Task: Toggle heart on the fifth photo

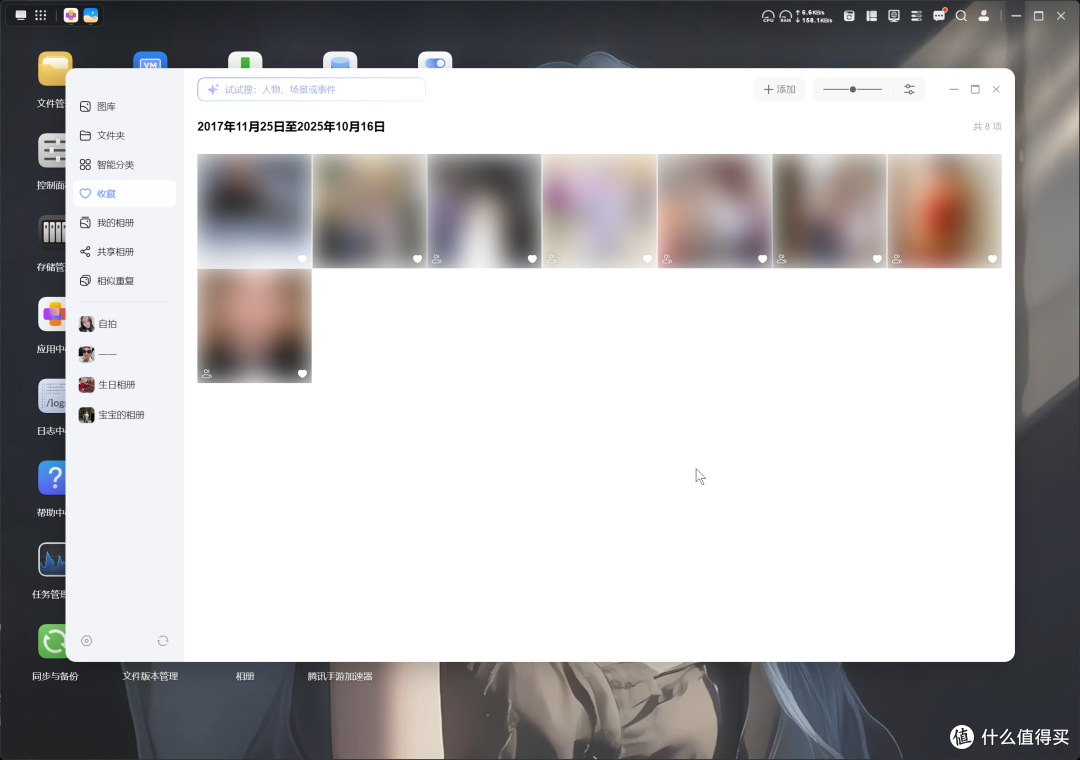Action: pos(762,258)
